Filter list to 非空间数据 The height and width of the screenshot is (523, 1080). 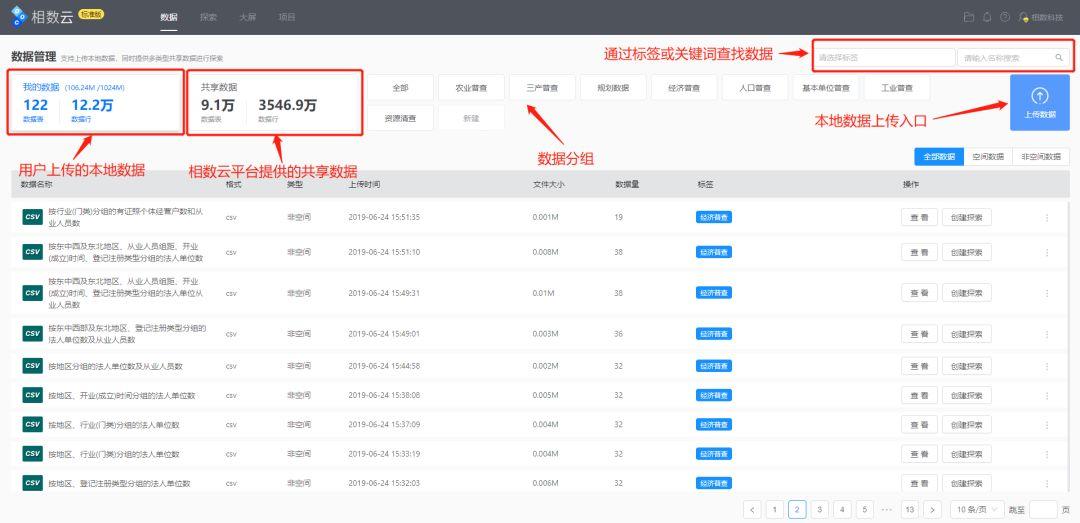pos(1041,157)
